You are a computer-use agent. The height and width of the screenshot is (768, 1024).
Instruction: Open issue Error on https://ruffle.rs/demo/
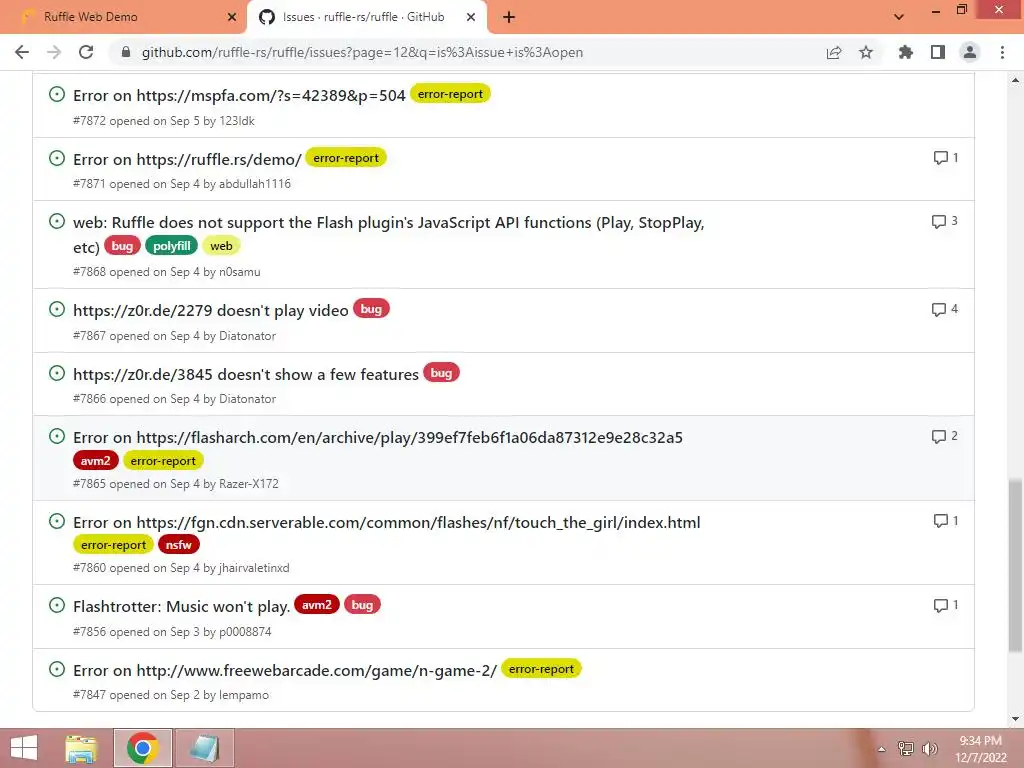(x=187, y=159)
